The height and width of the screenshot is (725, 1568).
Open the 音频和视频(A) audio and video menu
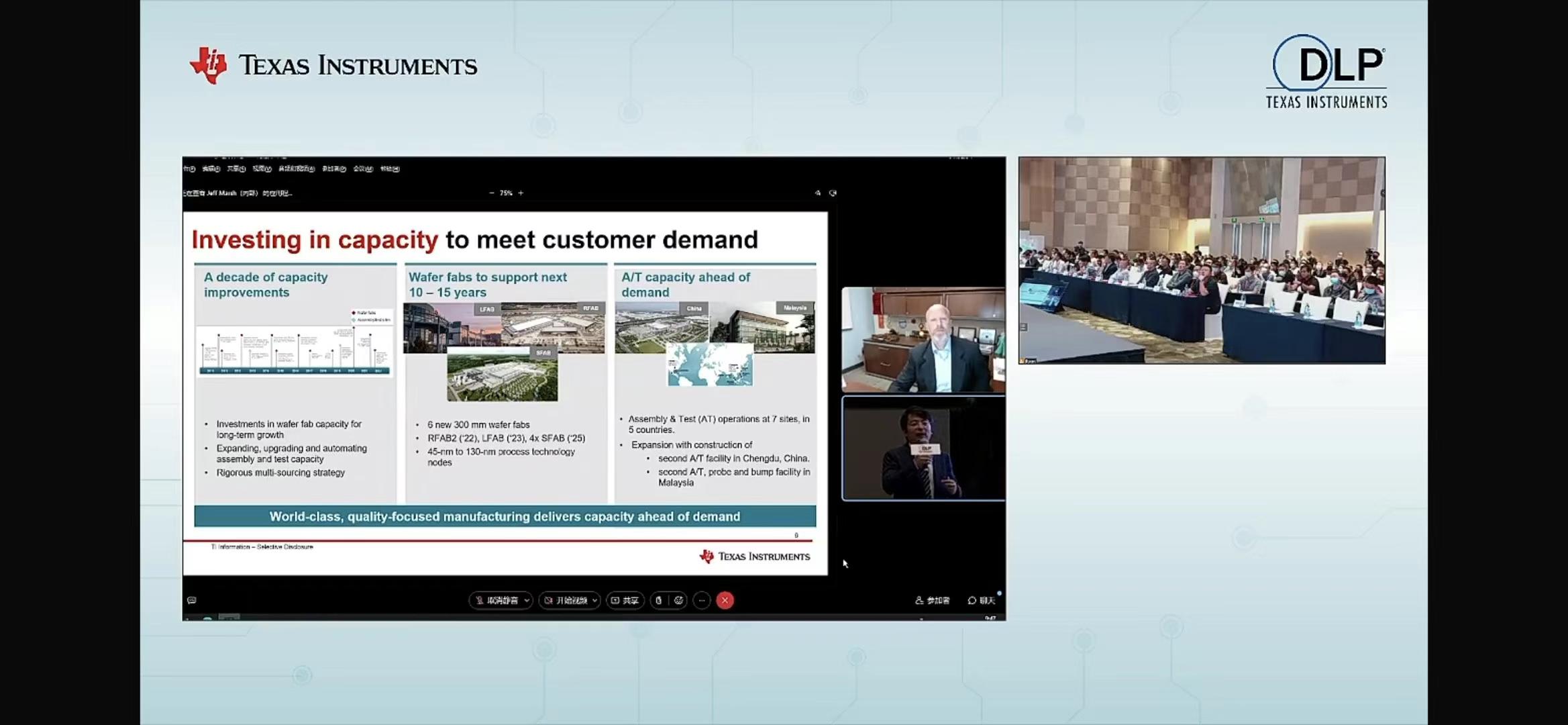tap(297, 168)
